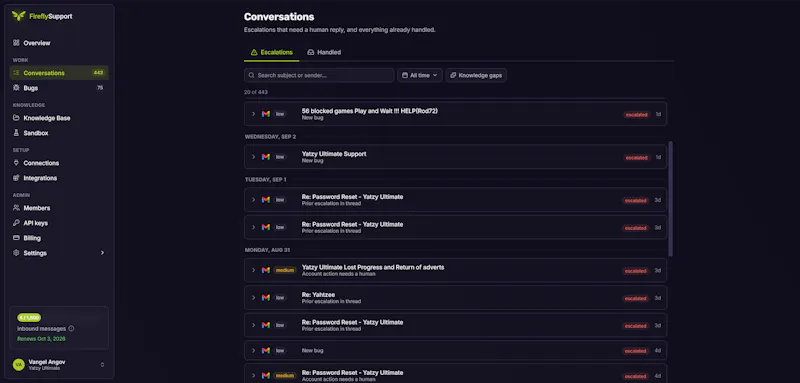Open the 56 blocked games Play and Wait conversation
Image resolution: width=800 pixels, height=383 pixels.
click(x=370, y=111)
